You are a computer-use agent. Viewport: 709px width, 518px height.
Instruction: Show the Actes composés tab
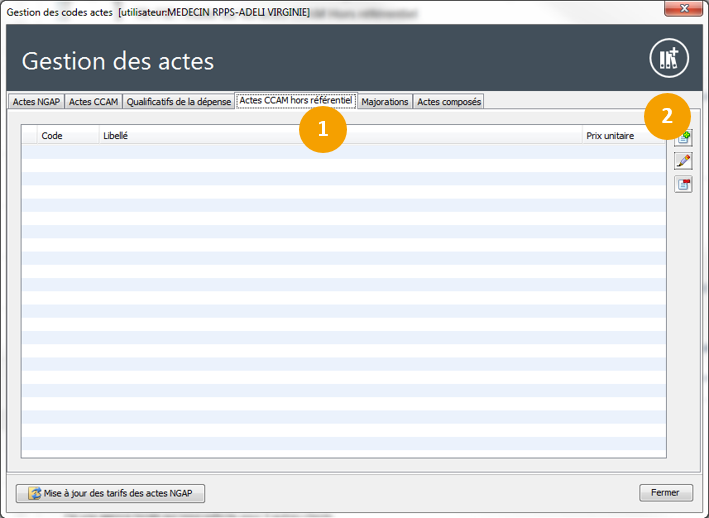[x=449, y=102]
